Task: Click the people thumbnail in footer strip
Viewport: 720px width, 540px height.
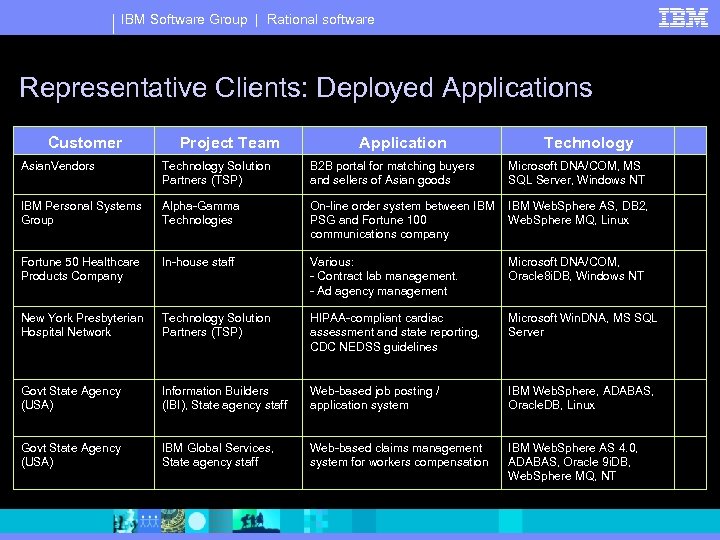Action: pos(148,521)
